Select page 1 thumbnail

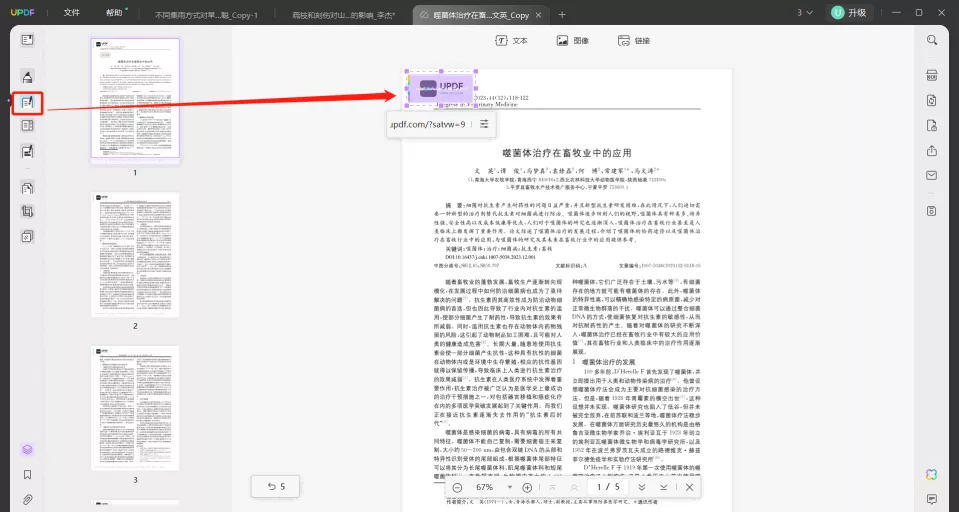[x=135, y=98]
